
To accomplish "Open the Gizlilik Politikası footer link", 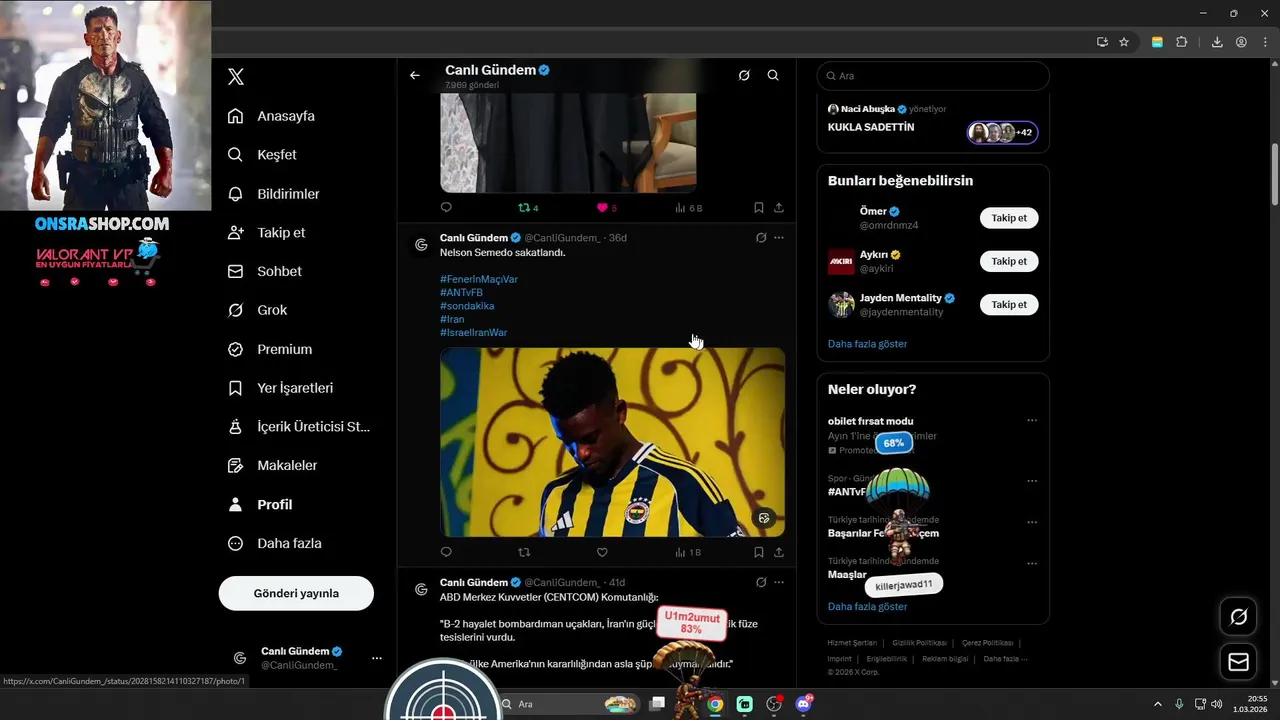I will click(x=919, y=643).
